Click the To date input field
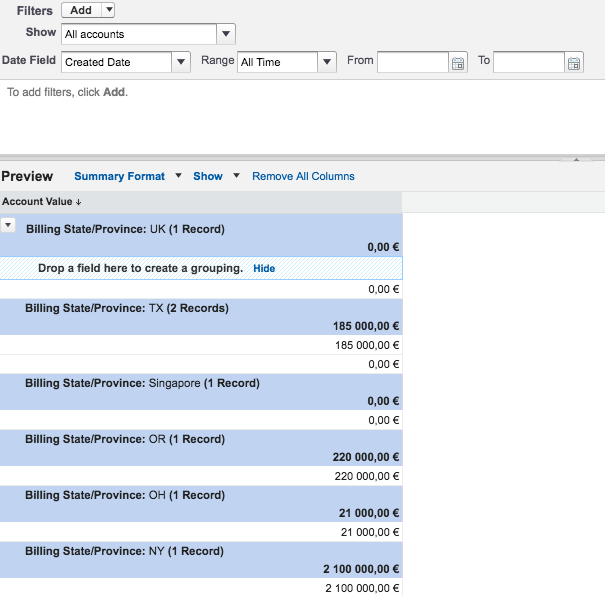This screenshot has width=605, height=596. 528,62
